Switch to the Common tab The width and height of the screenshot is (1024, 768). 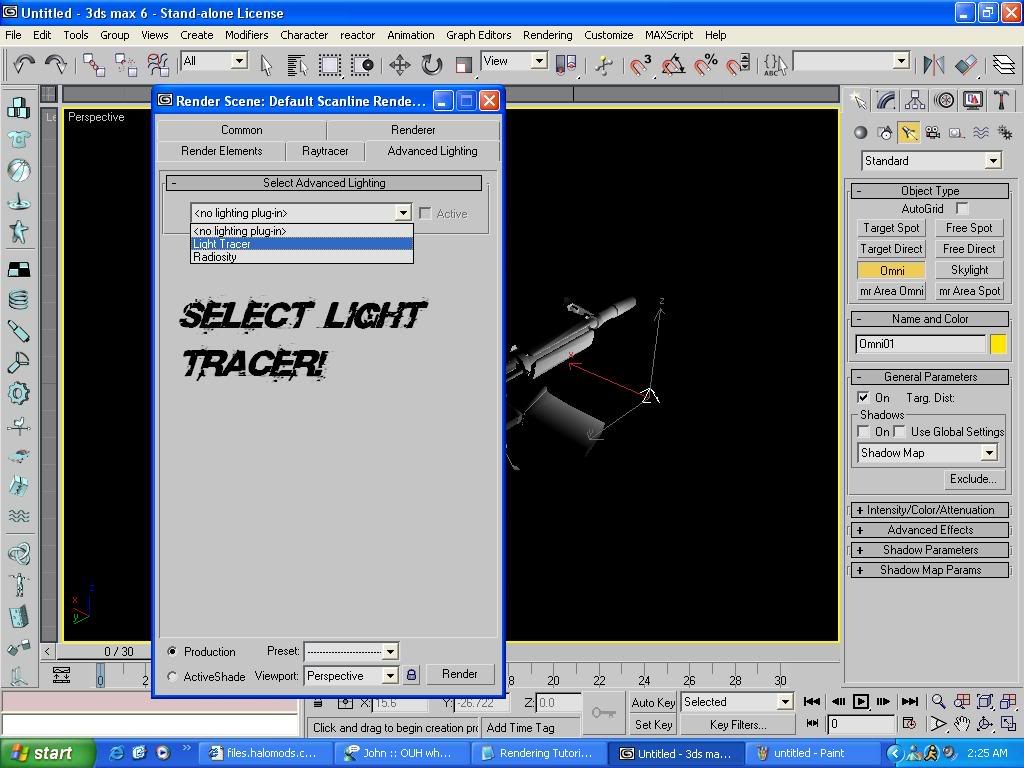pyautogui.click(x=242, y=130)
